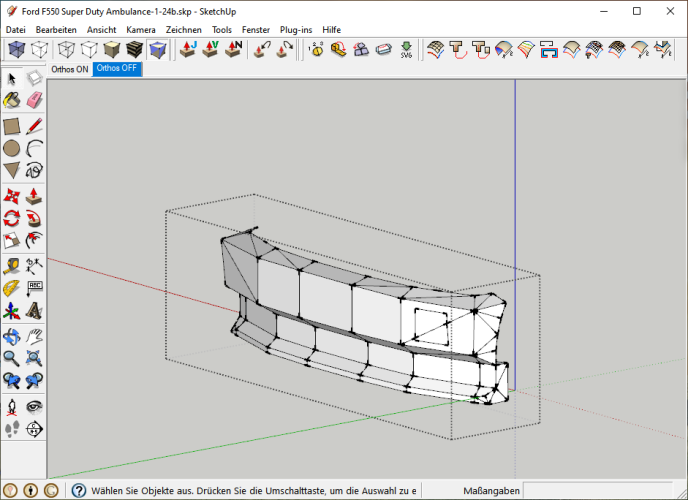This screenshot has width=688, height=500.
Task: Click the plugin icon with yellow tape and red arrow
Action: [338, 50]
